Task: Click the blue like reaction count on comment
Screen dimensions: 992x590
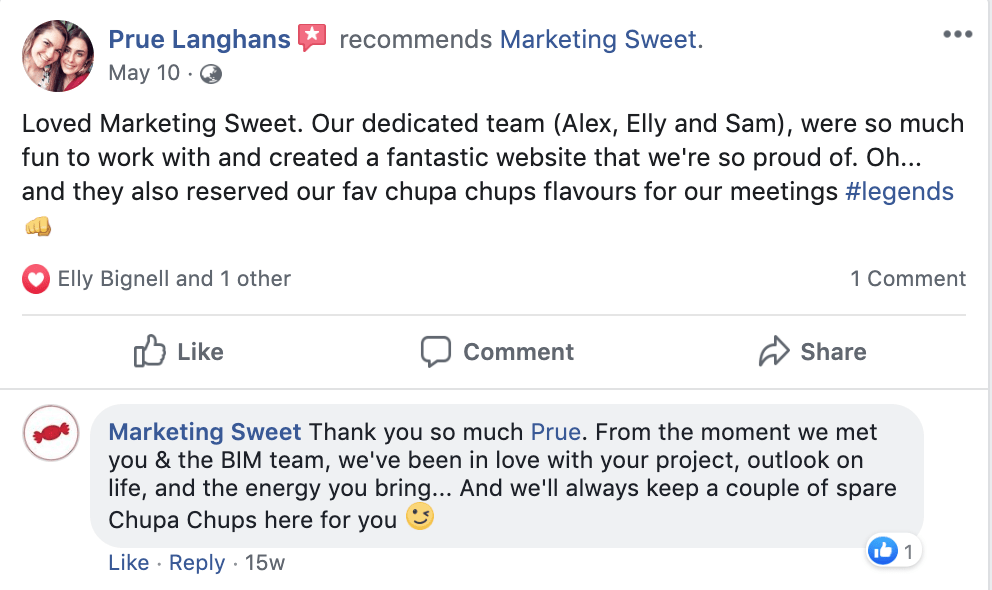Action: point(893,550)
